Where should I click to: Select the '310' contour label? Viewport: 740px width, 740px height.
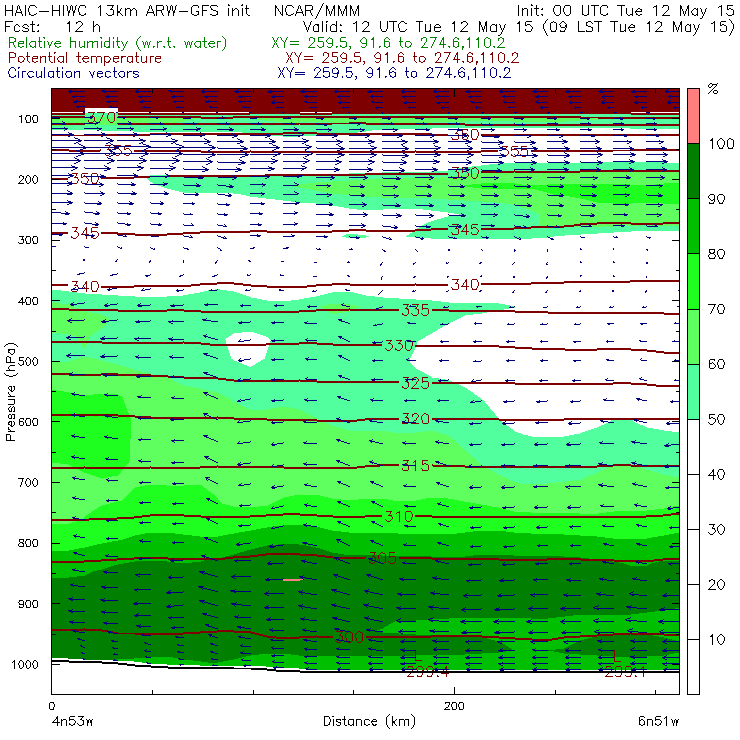pyautogui.click(x=399, y=516)
